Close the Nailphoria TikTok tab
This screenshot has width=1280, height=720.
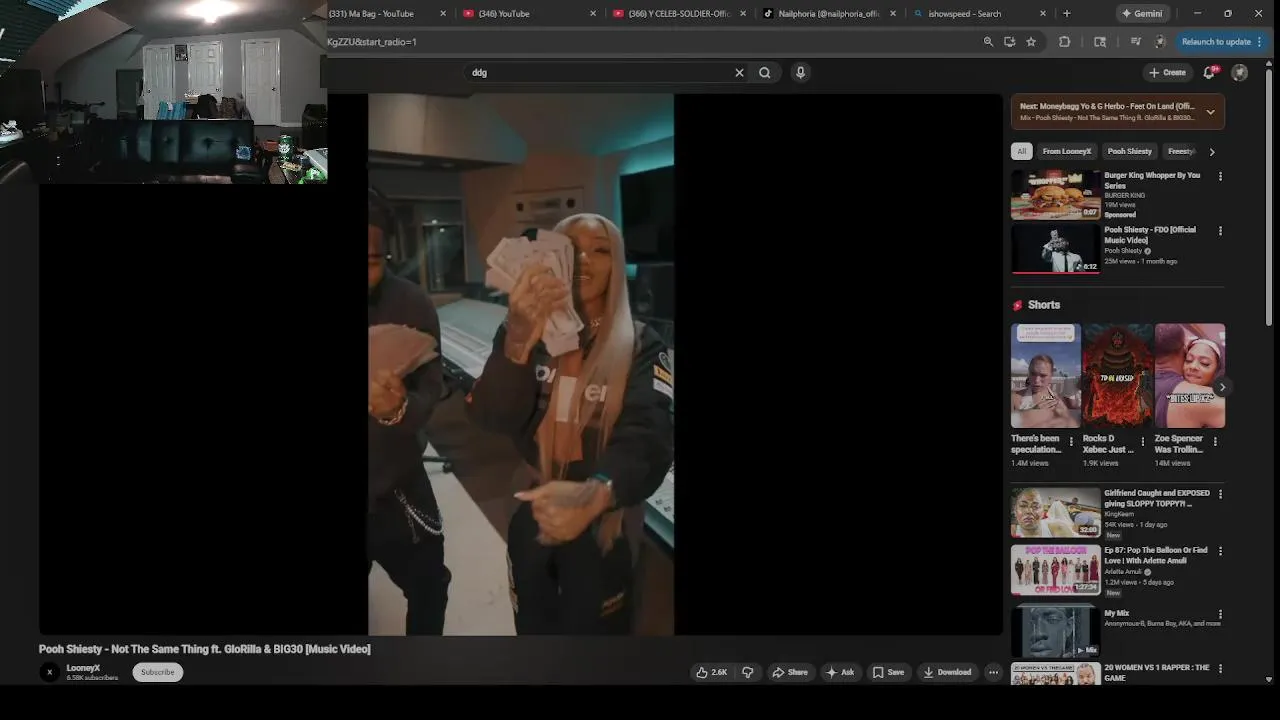pos(893,13)
